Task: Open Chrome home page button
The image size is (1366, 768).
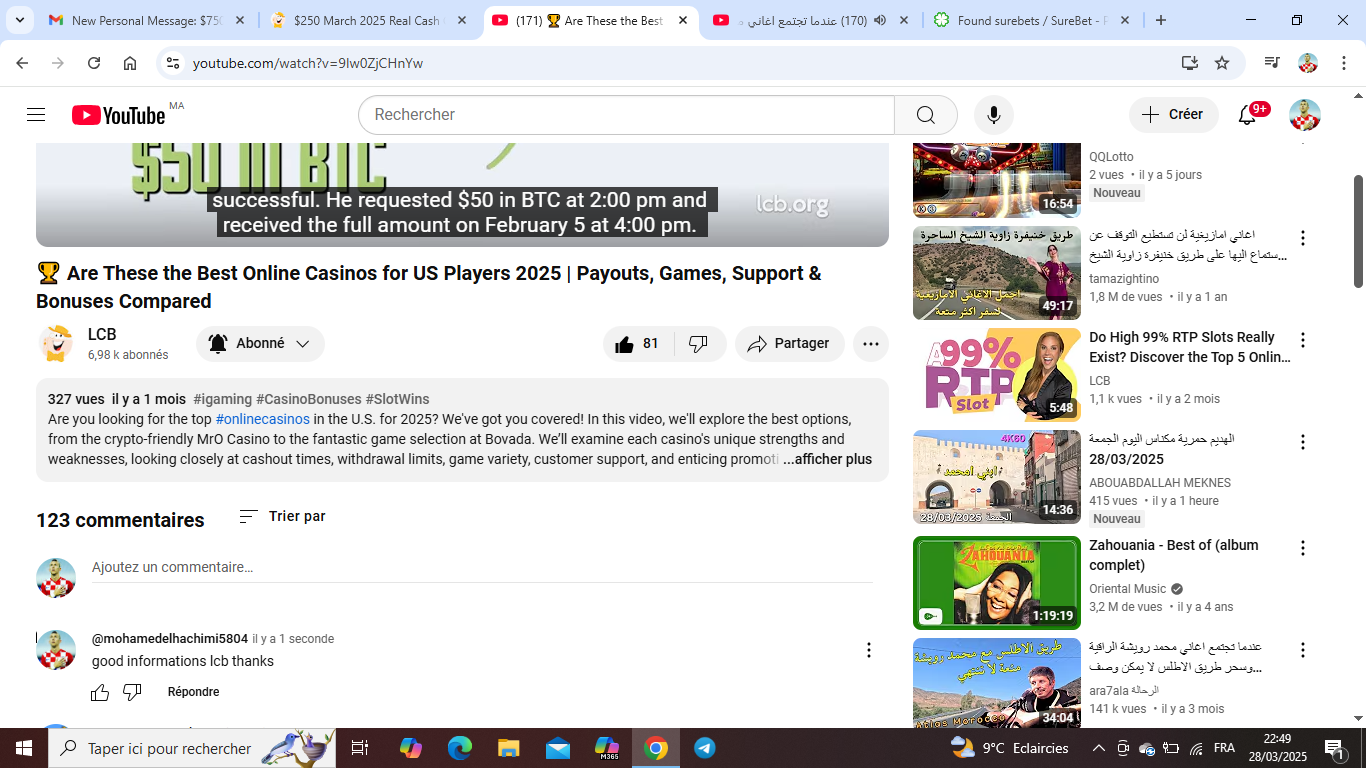Action: (x=130, y=63)
